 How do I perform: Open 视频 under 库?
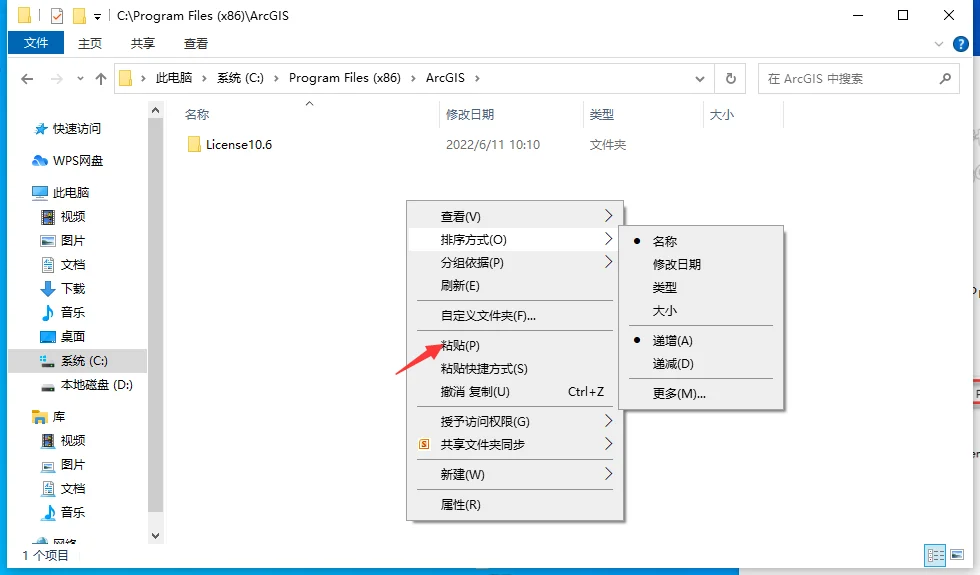pyautogui.click(x=63, y=441)
